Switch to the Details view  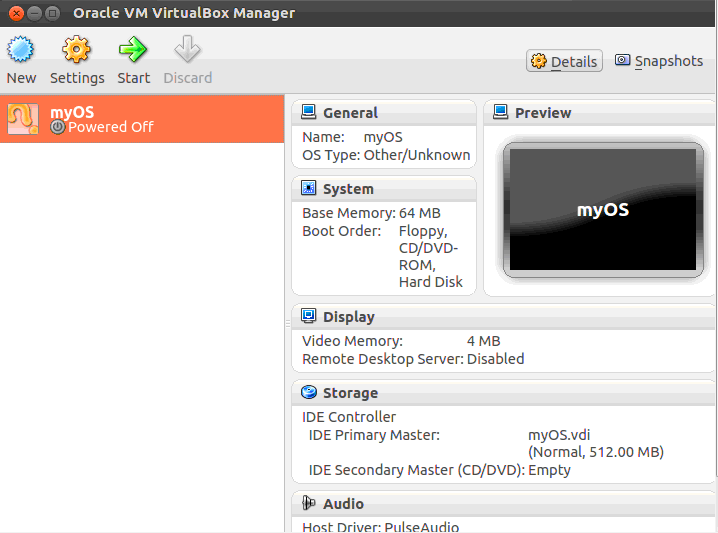pyautogui.click(x=564, y=61)
